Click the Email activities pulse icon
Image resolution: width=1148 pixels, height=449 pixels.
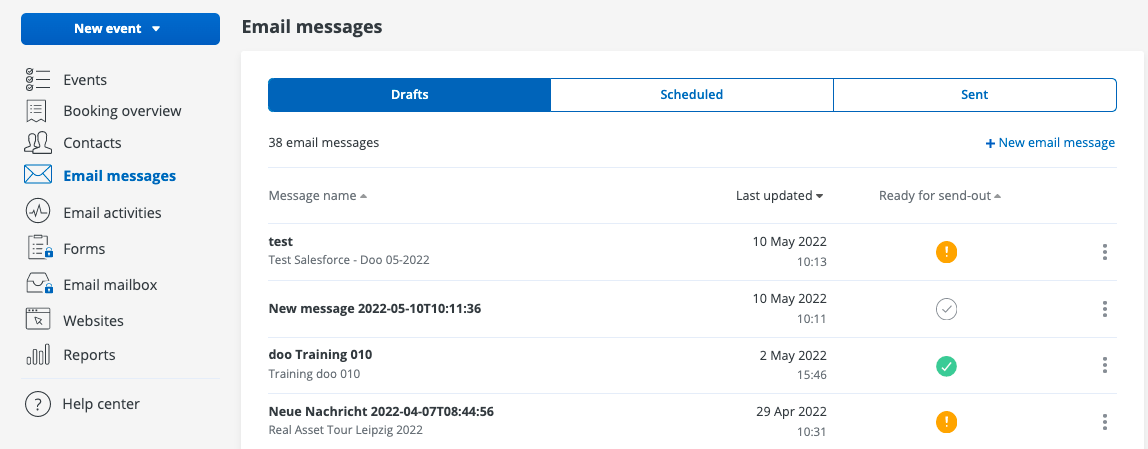37,212
